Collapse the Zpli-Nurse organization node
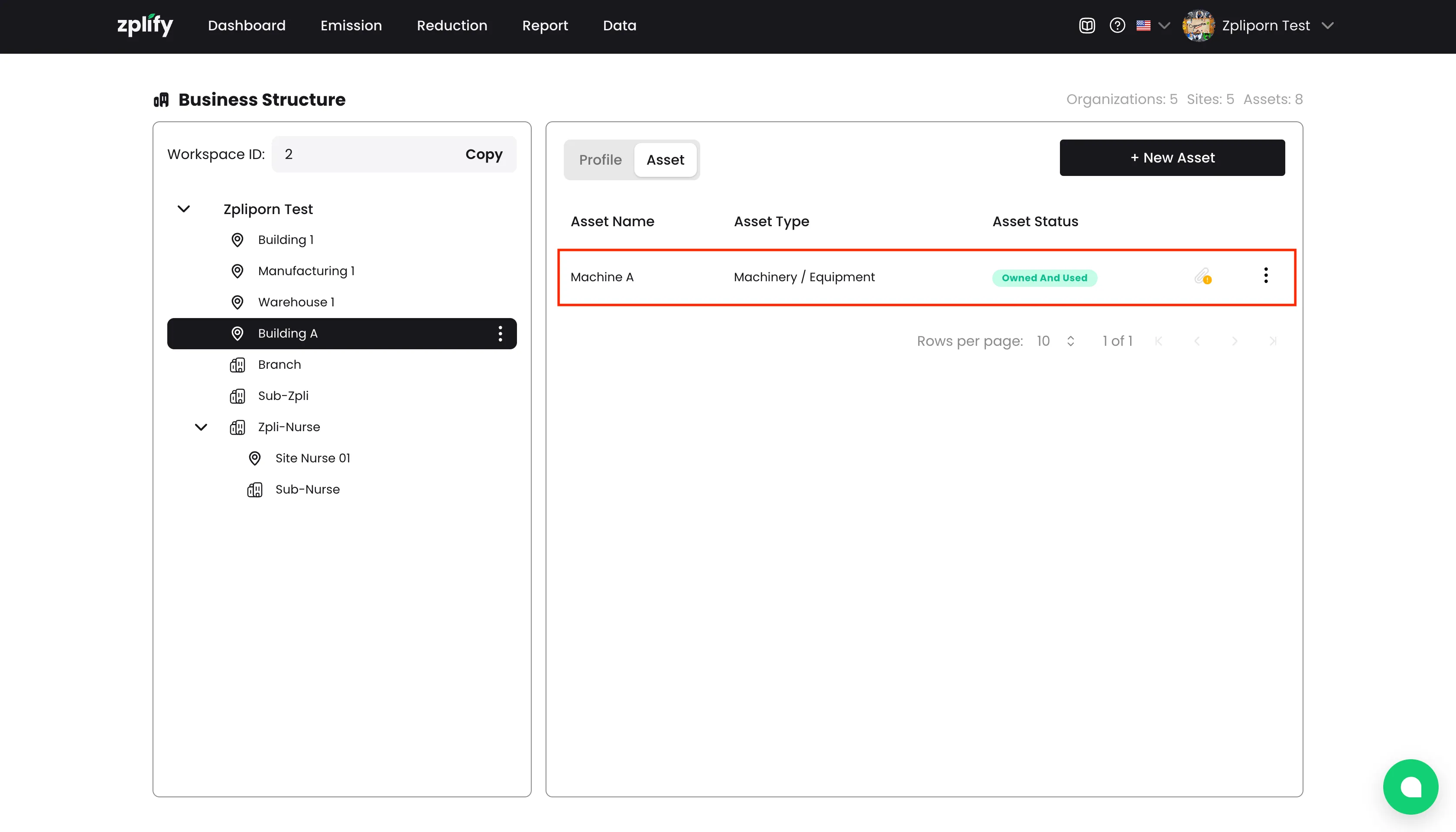The image size is (1456, 832). (201, 427)
